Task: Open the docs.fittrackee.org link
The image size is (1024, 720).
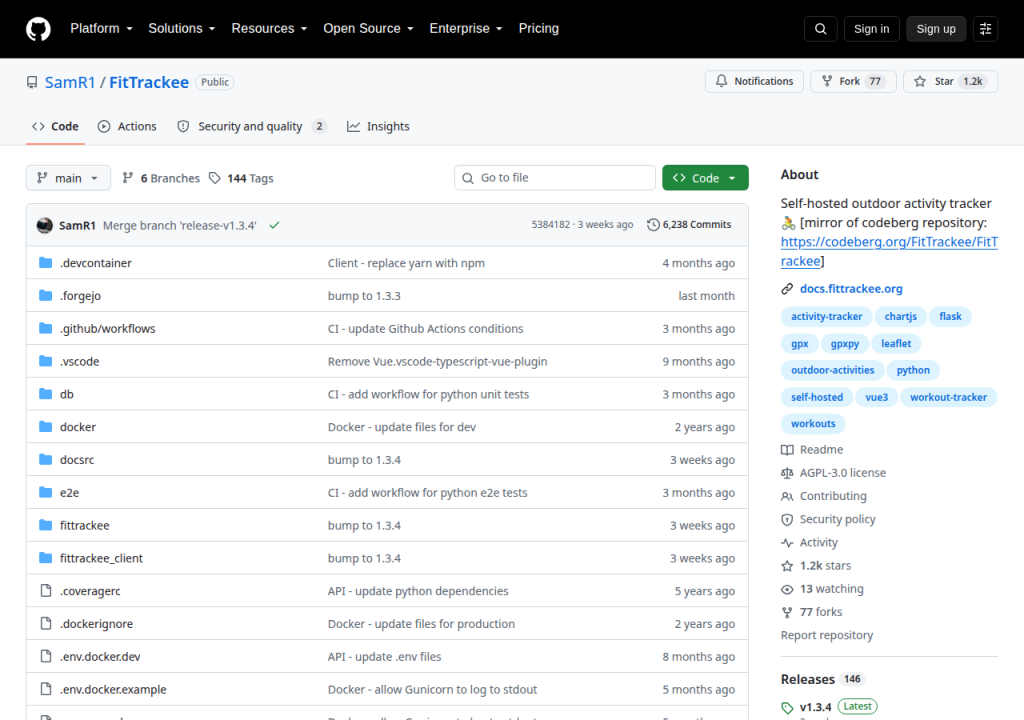Action: [851, 289]
